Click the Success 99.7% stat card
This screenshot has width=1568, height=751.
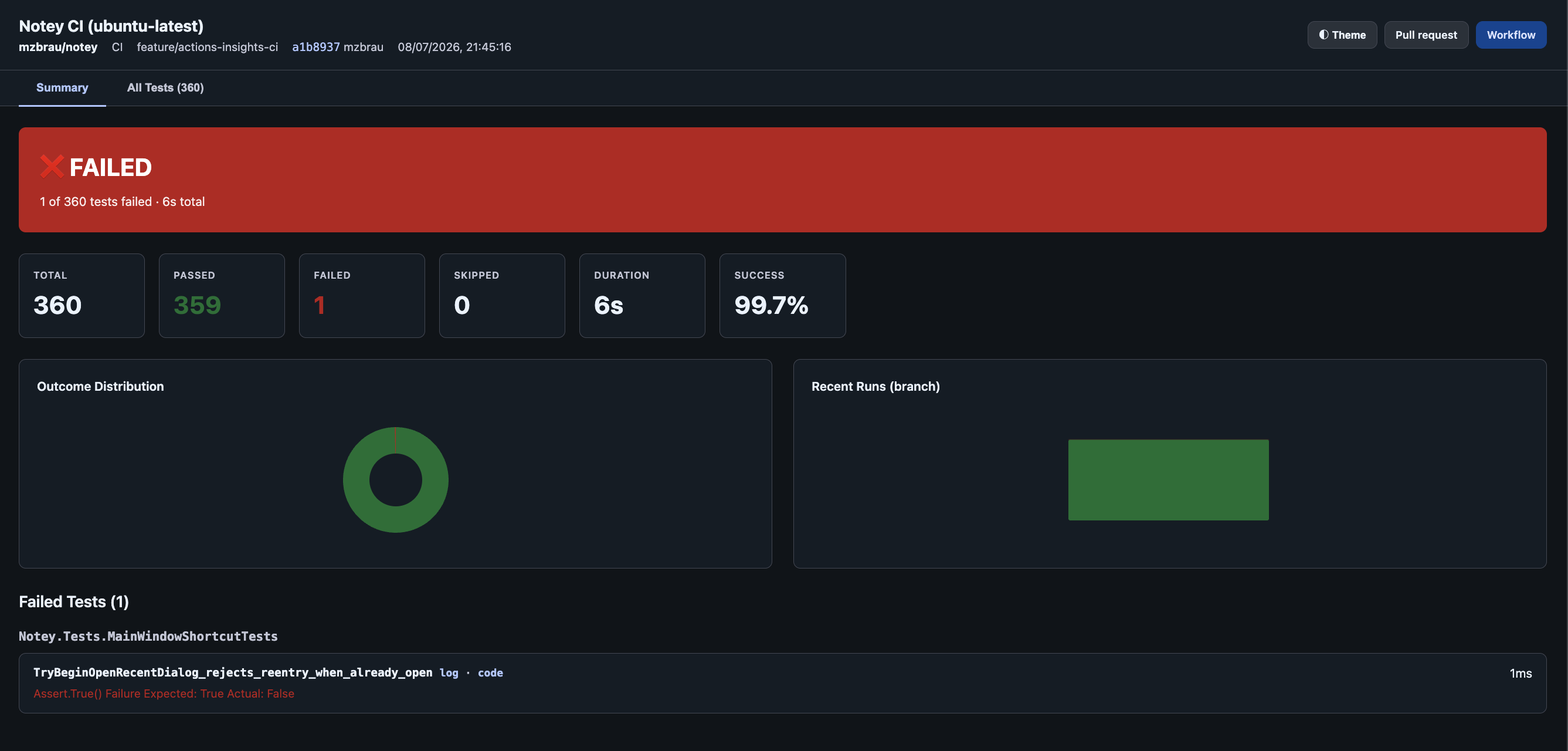tap(782, 295)
